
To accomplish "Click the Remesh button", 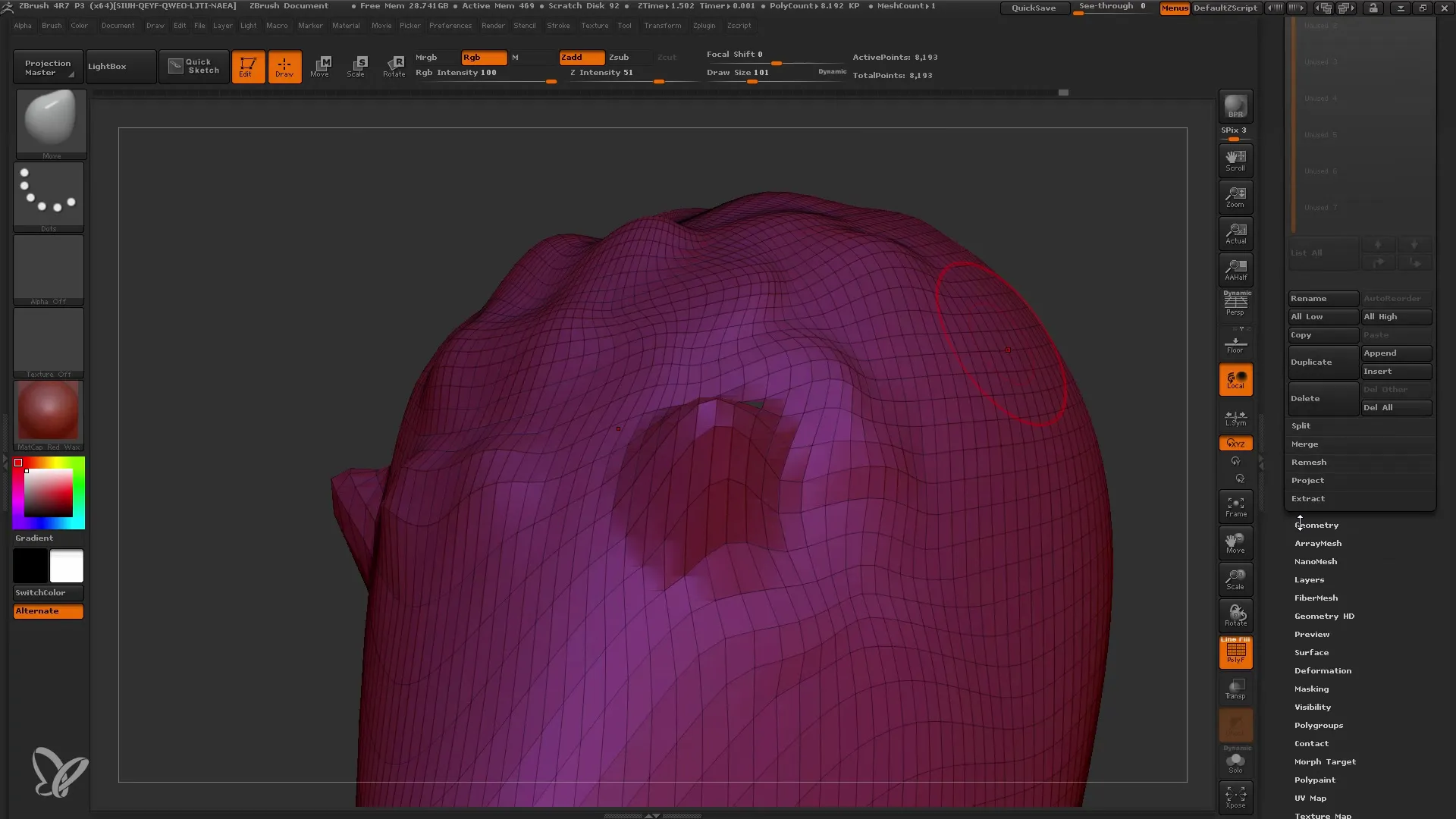I will click(1308, 461).
